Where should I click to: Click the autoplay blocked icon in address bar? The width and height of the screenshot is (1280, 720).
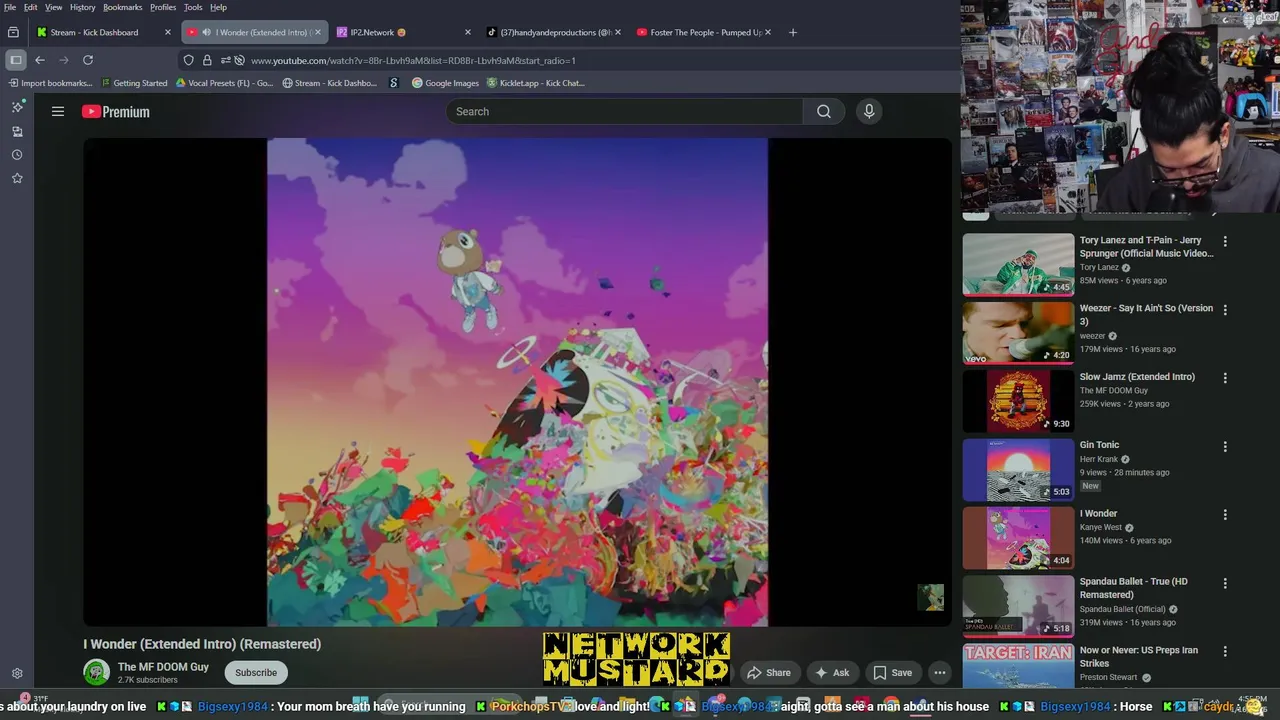239,60
